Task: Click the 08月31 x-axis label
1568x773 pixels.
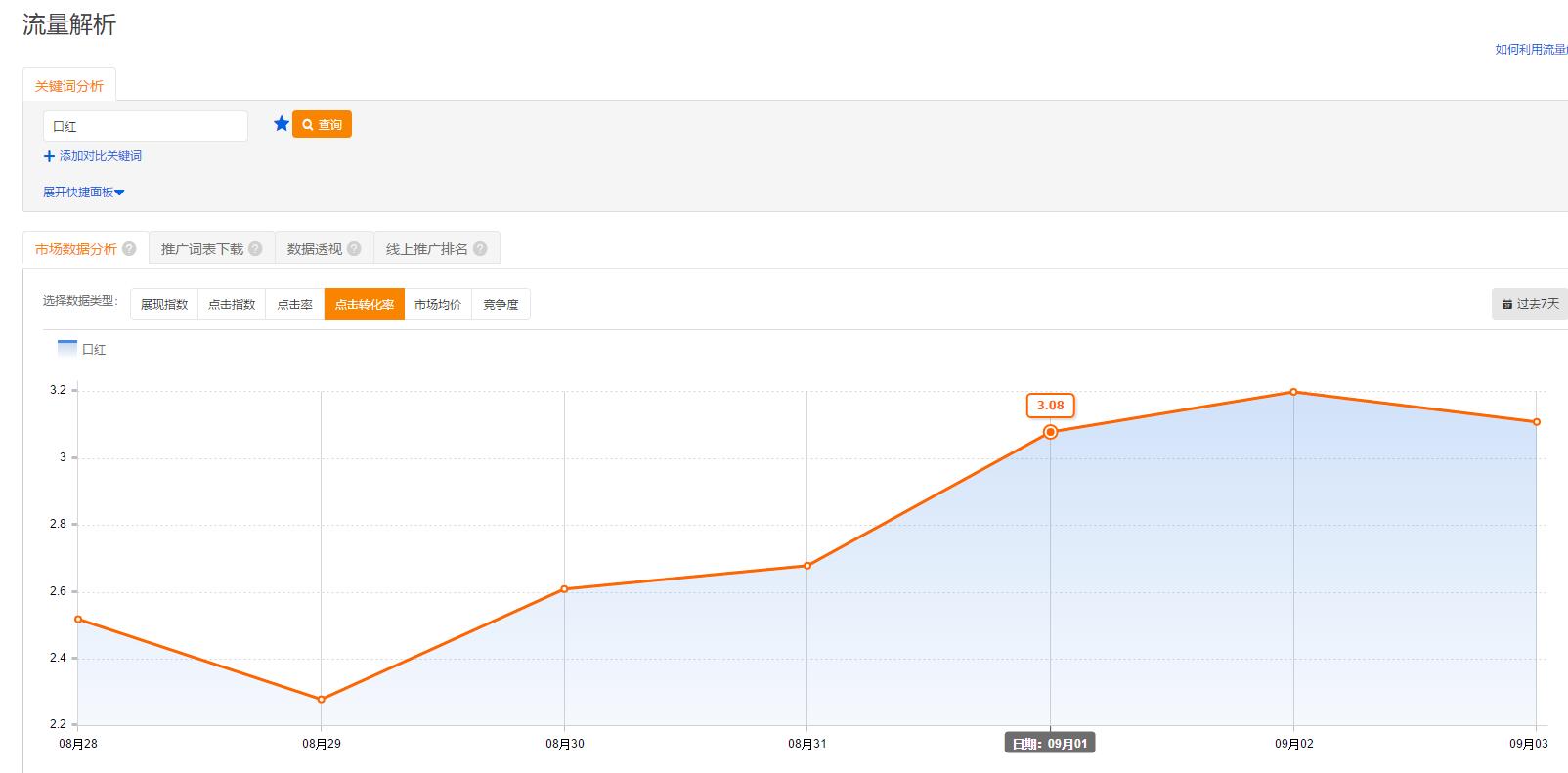Action: click(807, 744)
